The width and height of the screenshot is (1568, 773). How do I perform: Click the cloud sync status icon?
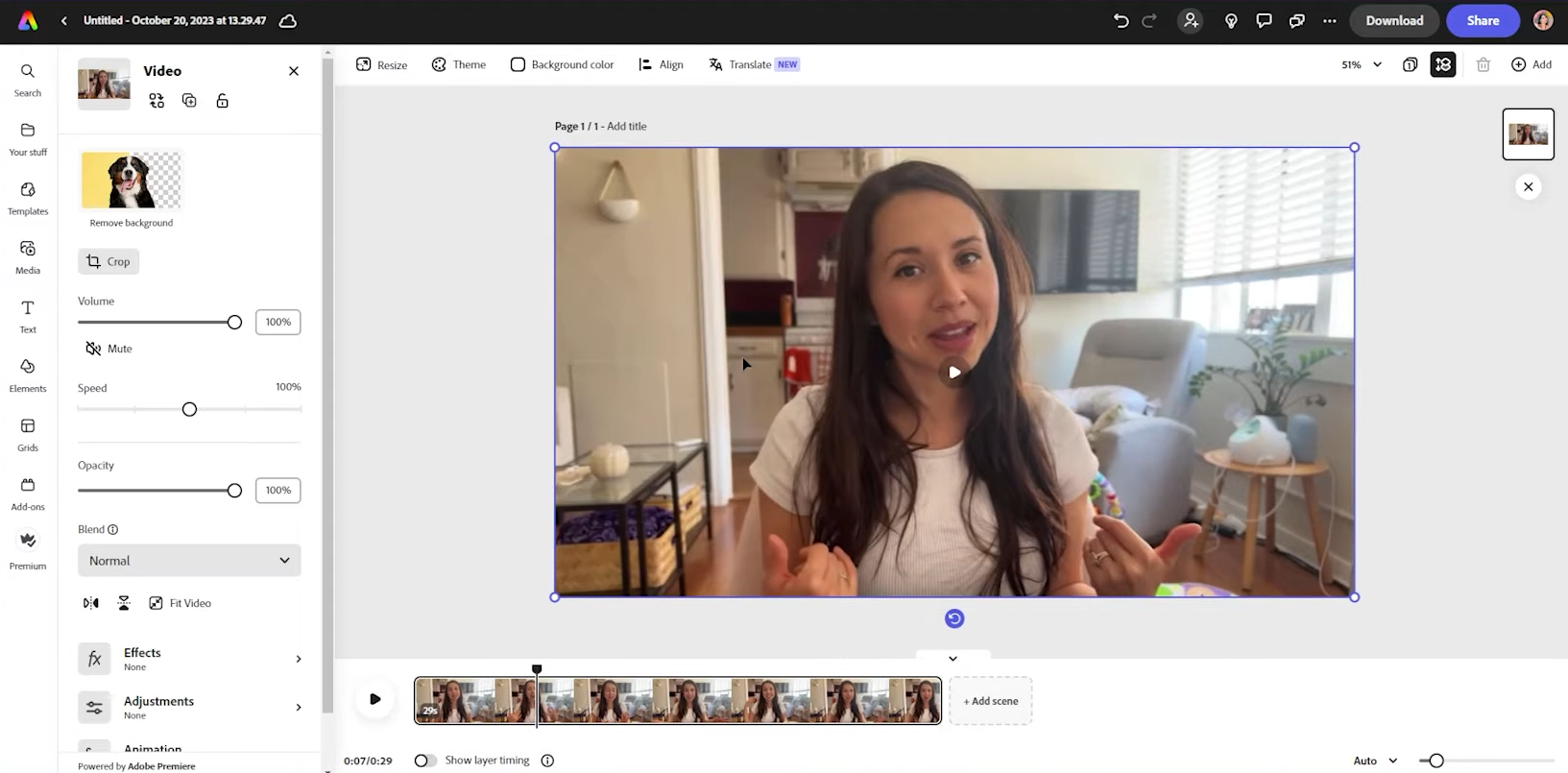(x=287, y=20)
